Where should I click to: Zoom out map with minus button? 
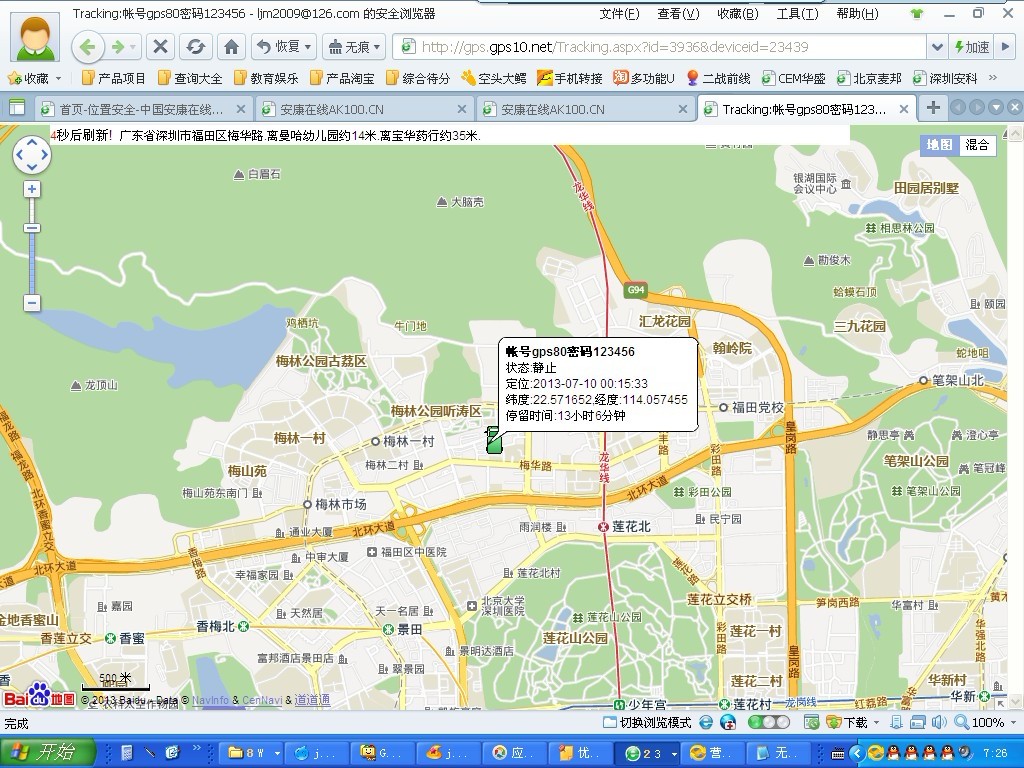tap(32, 303)
